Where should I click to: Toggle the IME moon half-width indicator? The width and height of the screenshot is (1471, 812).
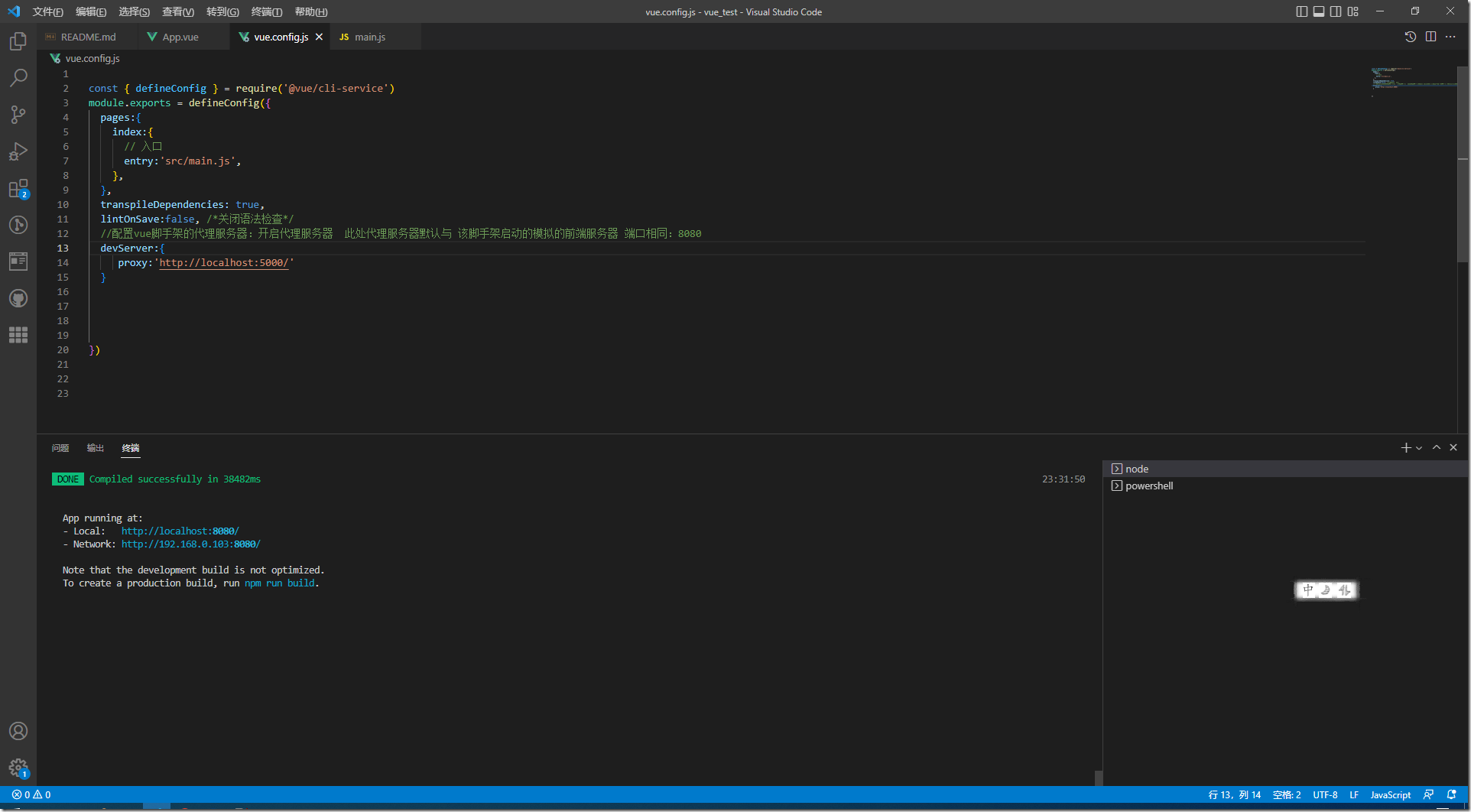1326,590
